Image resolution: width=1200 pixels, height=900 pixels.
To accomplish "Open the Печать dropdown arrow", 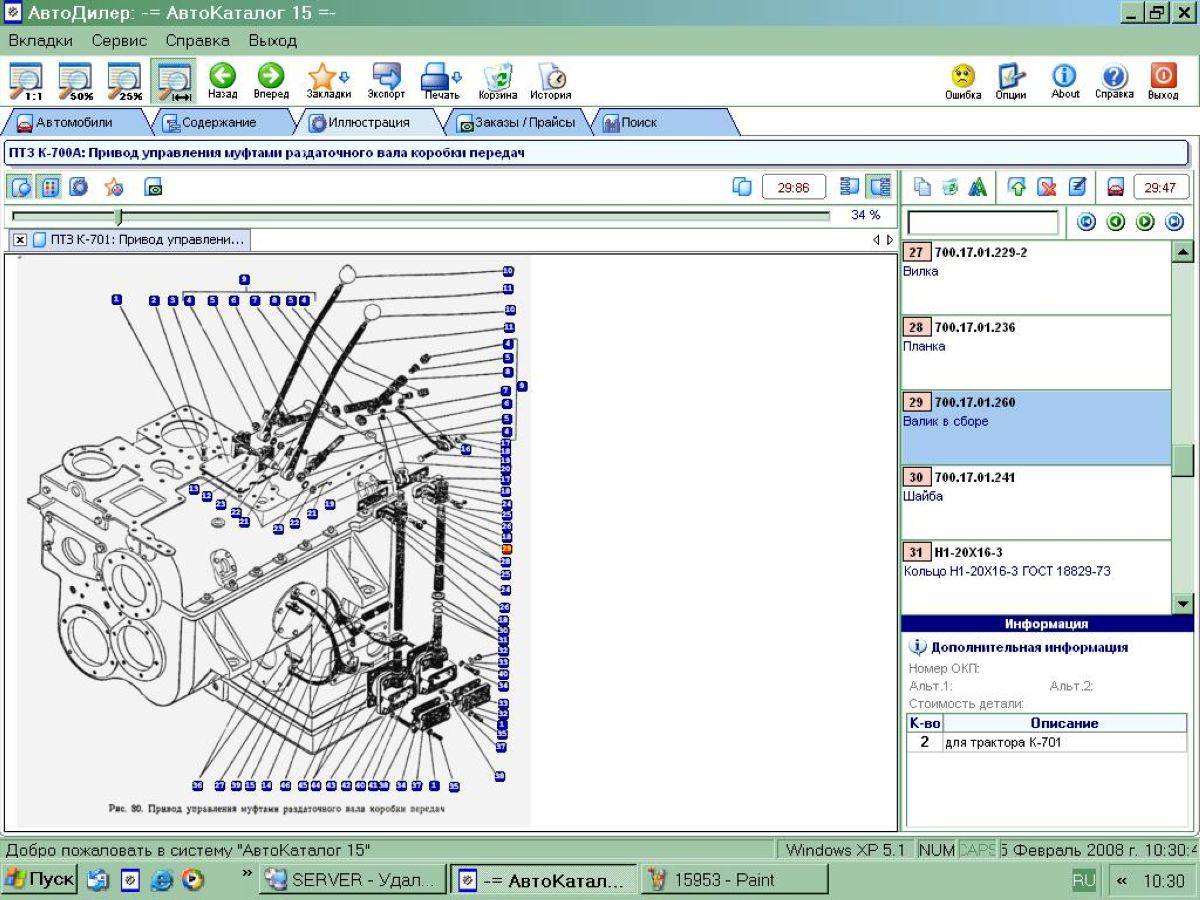I will click(458, 77).
